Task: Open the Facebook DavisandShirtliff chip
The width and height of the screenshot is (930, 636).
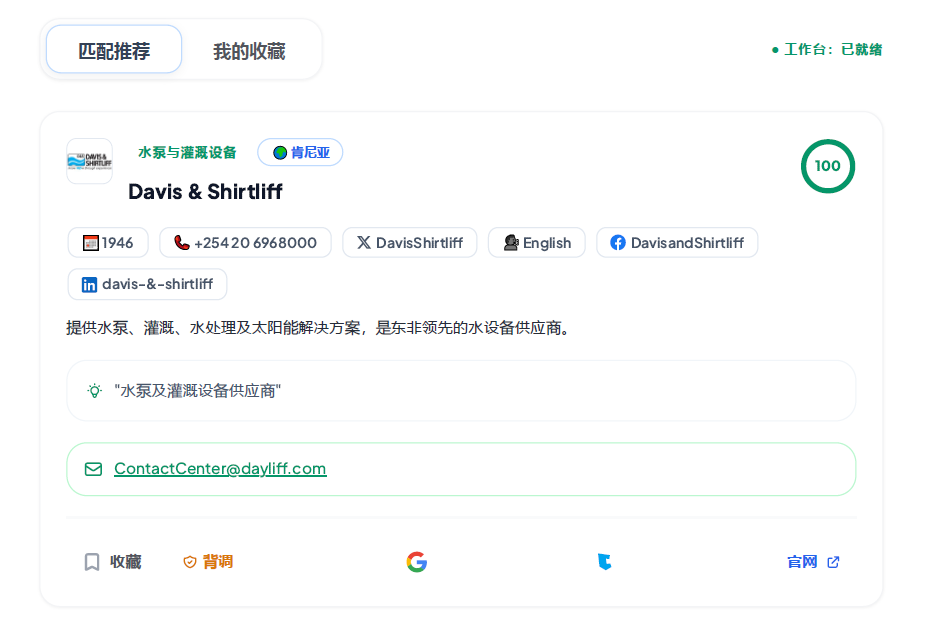Action: (677, 243)
